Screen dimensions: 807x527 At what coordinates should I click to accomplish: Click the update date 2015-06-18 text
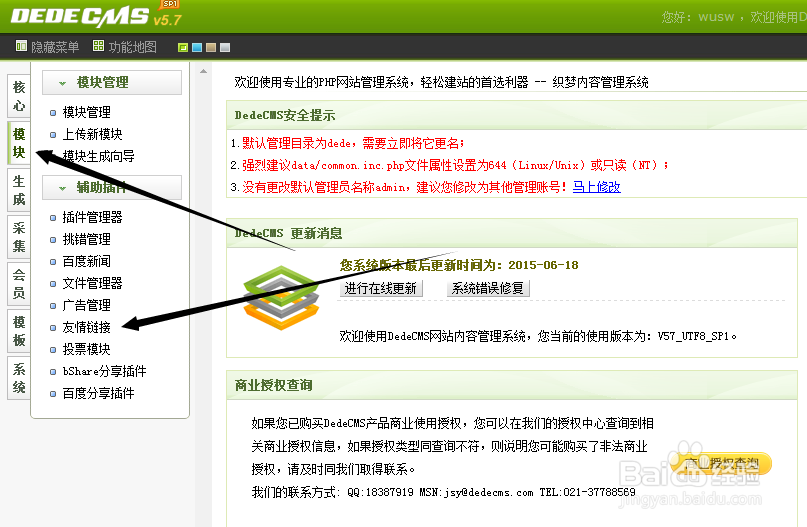[543, 265]
